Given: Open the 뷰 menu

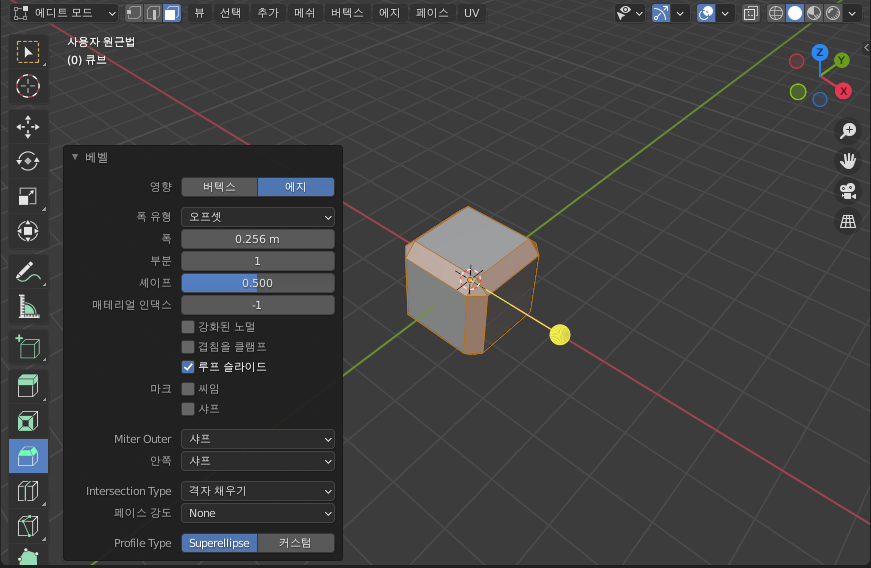Looking at the screenshot, I should point(199,13).
